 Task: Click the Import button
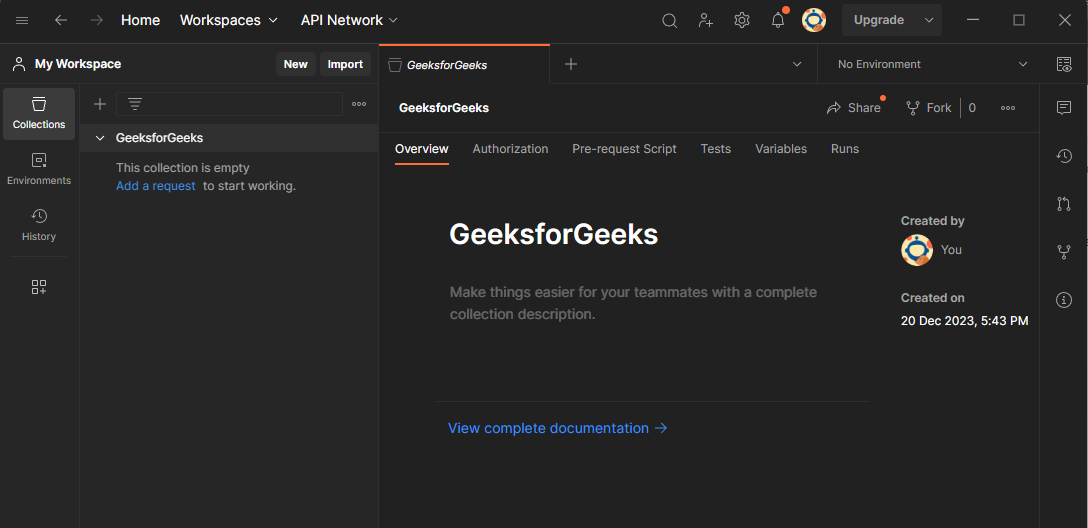(x=345, y=64)
